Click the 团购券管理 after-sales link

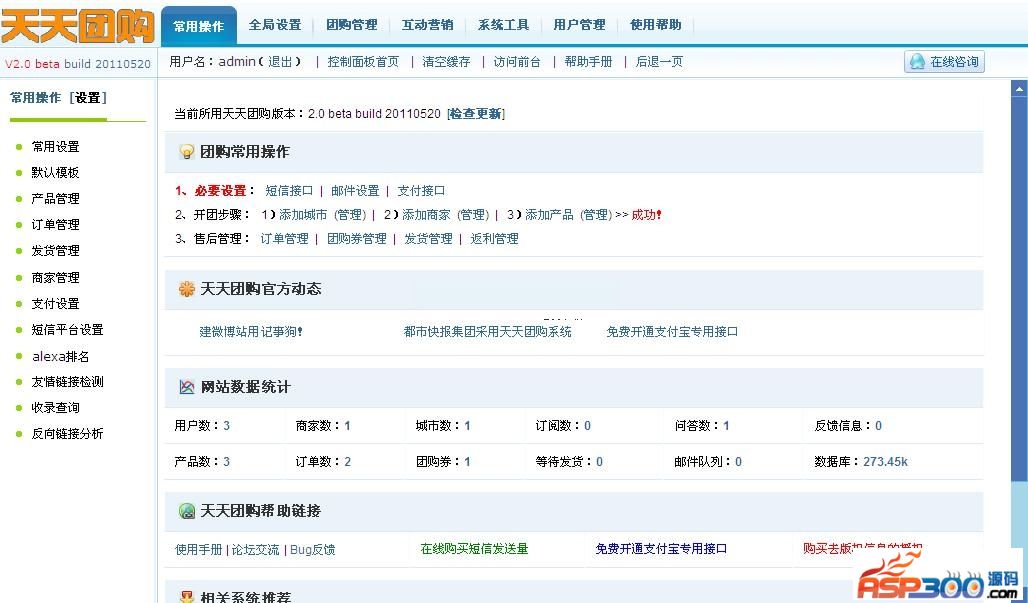(x=356, y=239)
